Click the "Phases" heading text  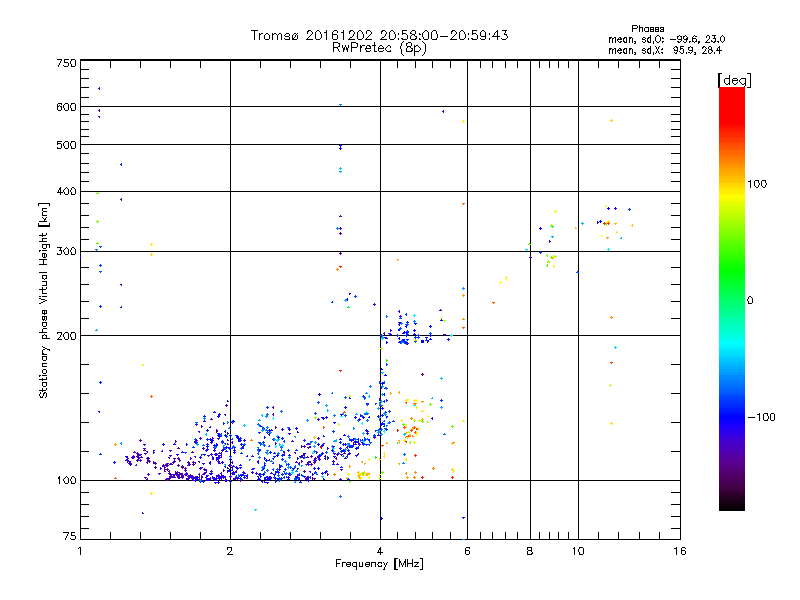click(647, 29)
